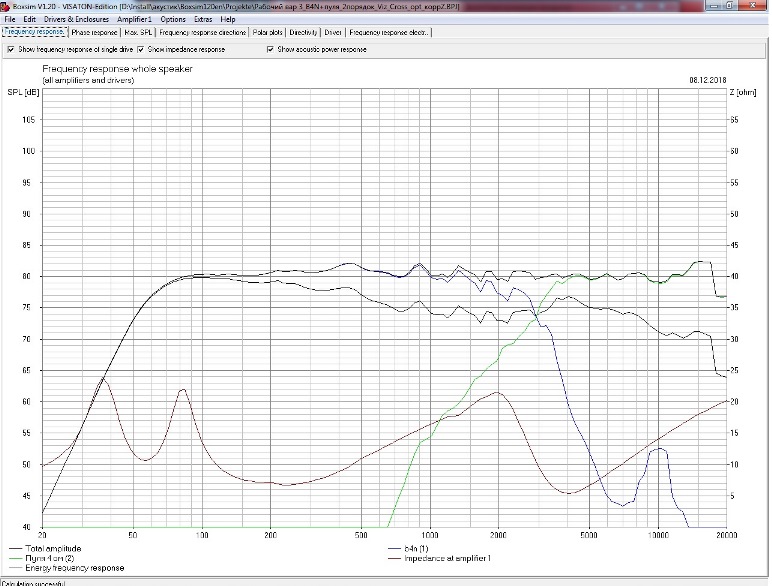The width and height of the screenshot is (772, 586).
Task: Select the Polar plots tab
Action: (x=267, y=33)
